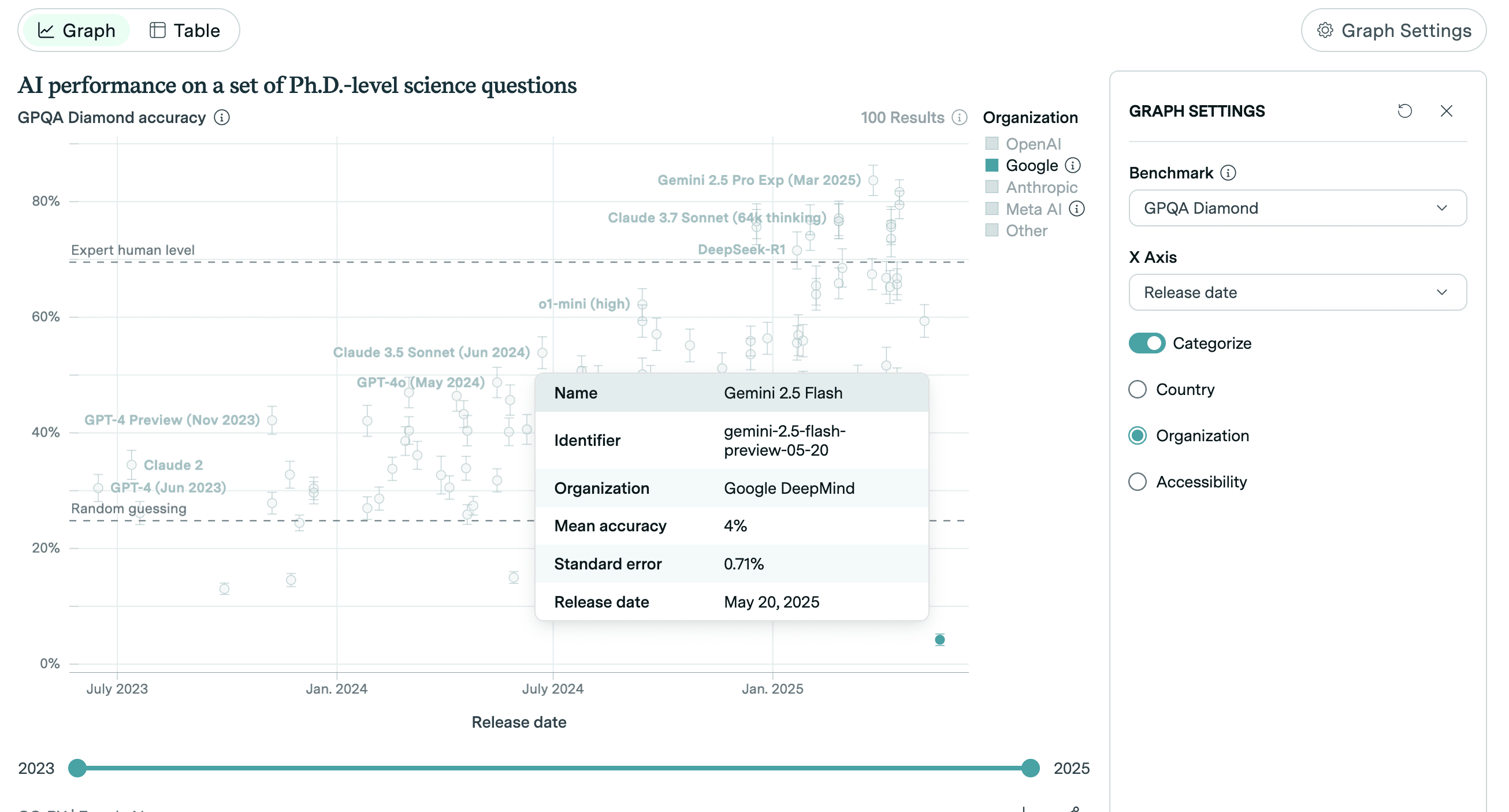Screen dimensions: 1509x812
Task: Click info icon beside Meta AI legend entry
Action: 1077,209
